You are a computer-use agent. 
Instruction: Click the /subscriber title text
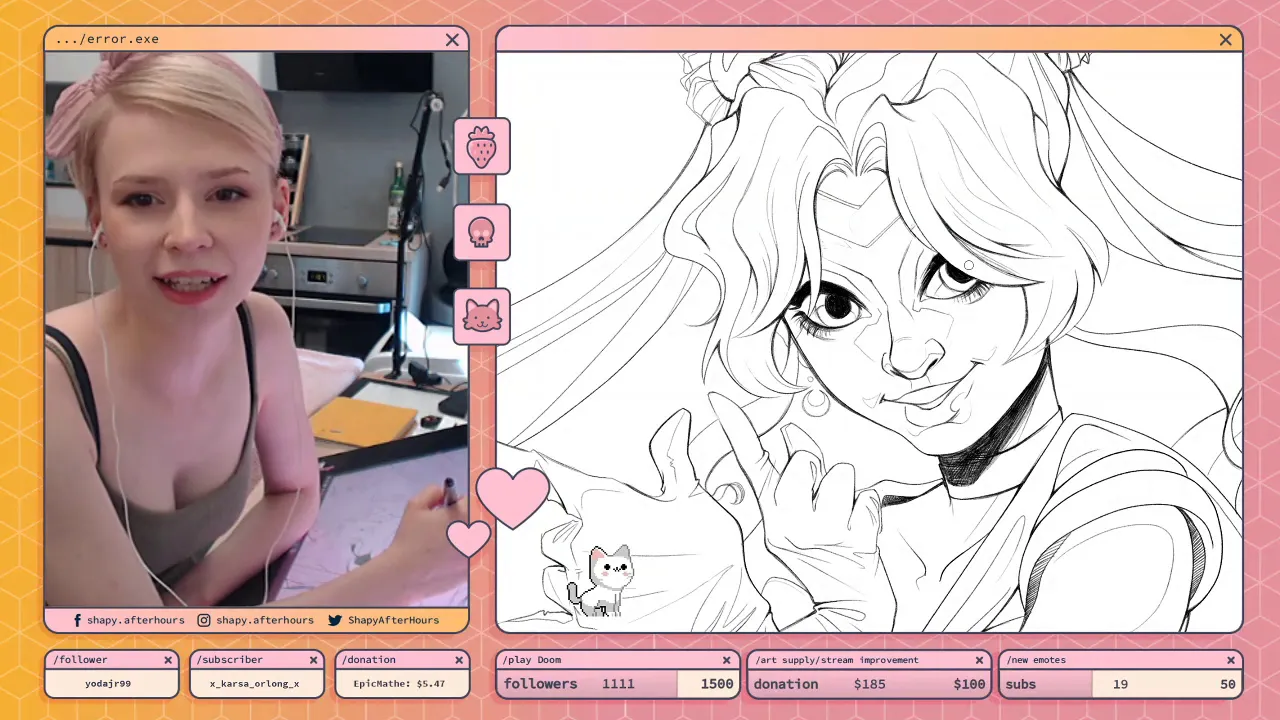tap(230, 660)
